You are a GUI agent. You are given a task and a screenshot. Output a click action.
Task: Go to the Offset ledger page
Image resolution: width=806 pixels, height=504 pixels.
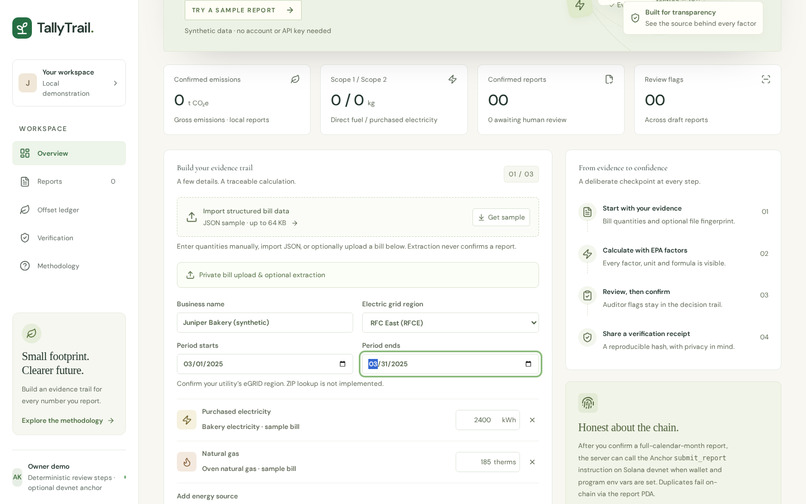69,210
